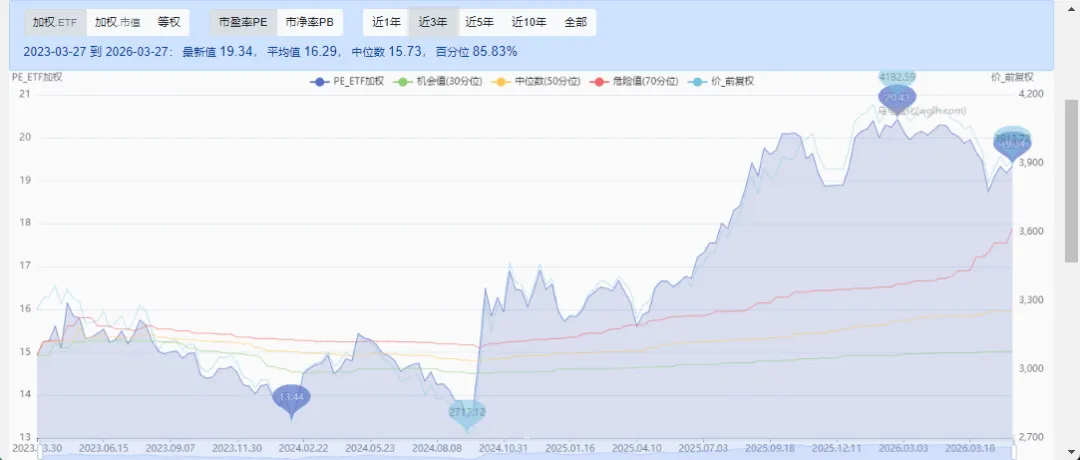Click the 2717.12 lowest price marker
This screenshot has height=460, width=1080.
coord(467,412)
